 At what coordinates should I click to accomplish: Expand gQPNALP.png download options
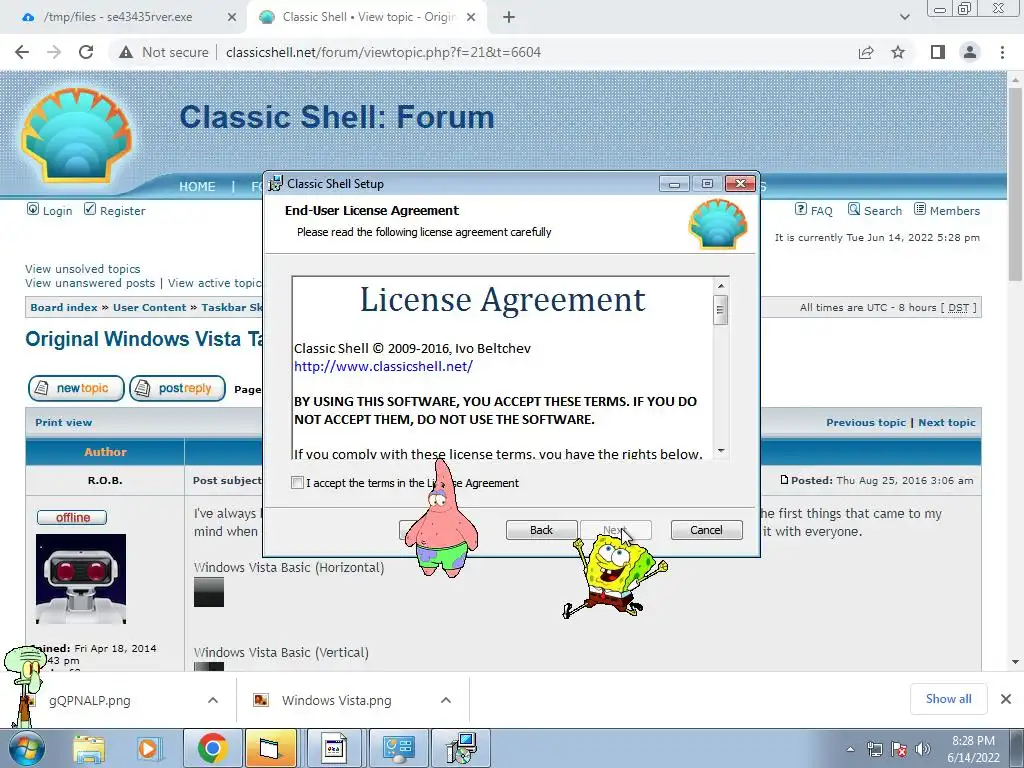tap(213, 700)
